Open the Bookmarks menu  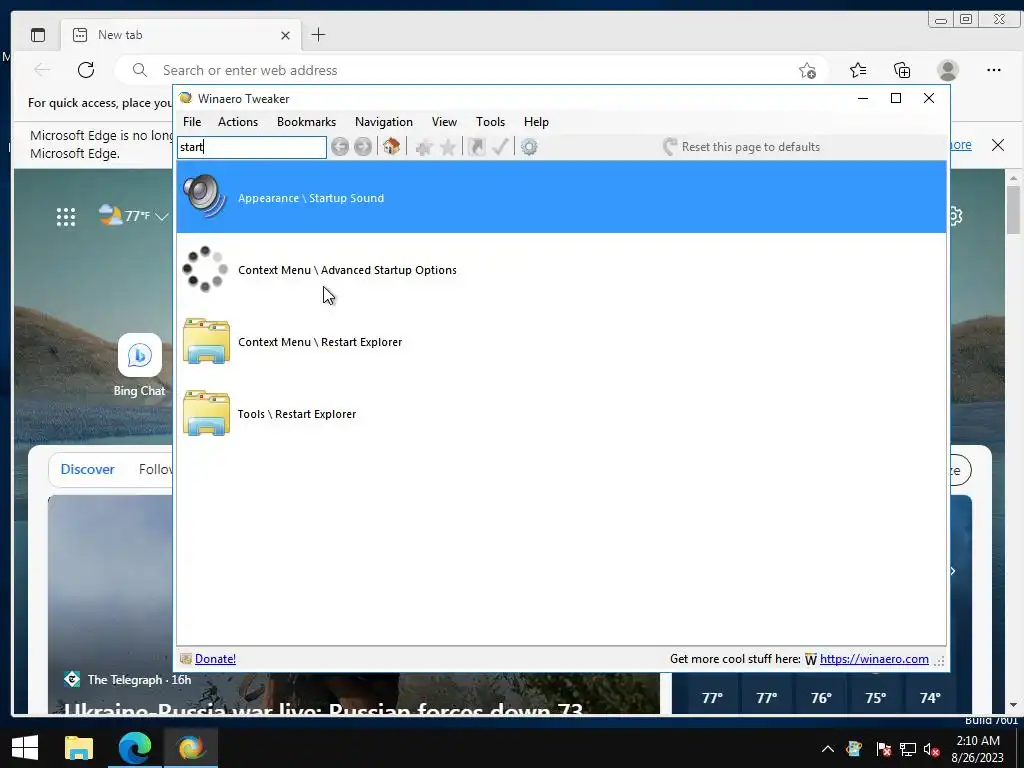tap(306, 121)
